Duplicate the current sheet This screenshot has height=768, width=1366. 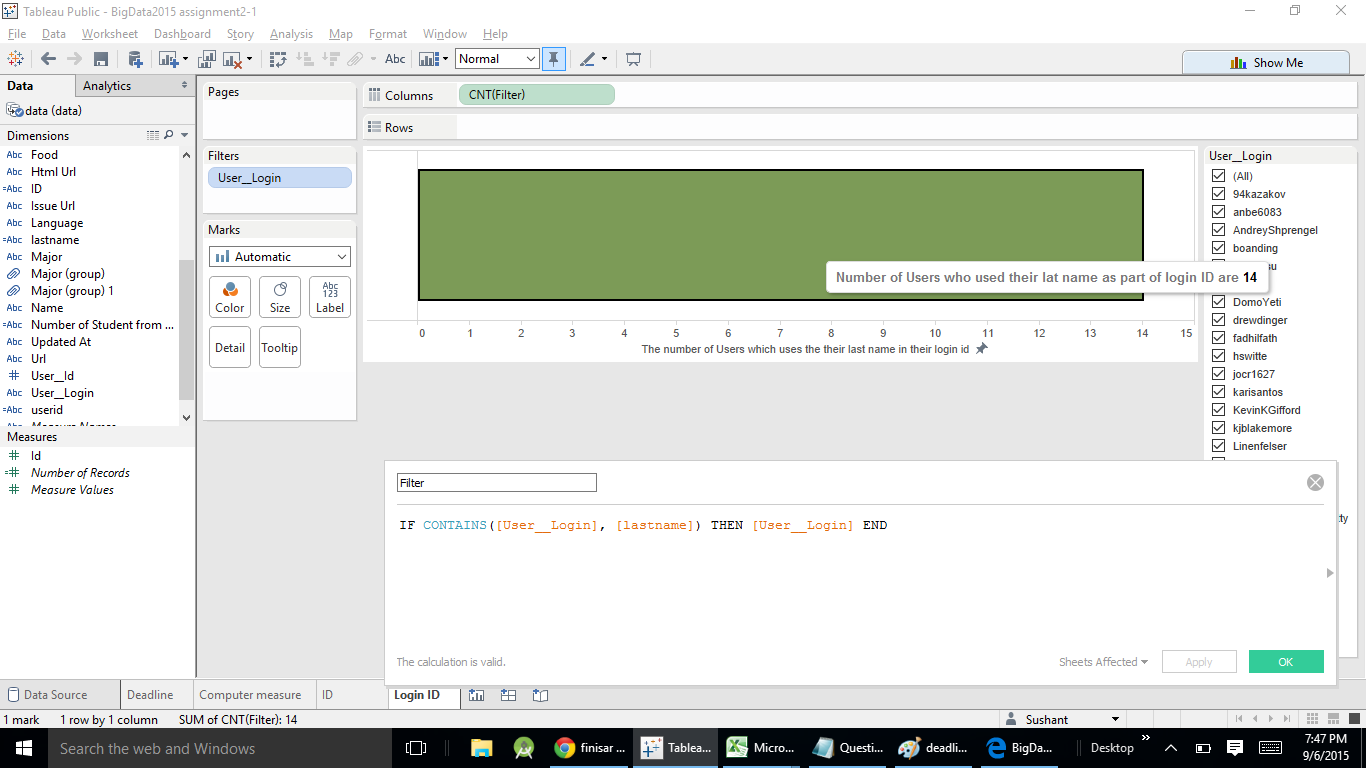(x=208, y=59)
